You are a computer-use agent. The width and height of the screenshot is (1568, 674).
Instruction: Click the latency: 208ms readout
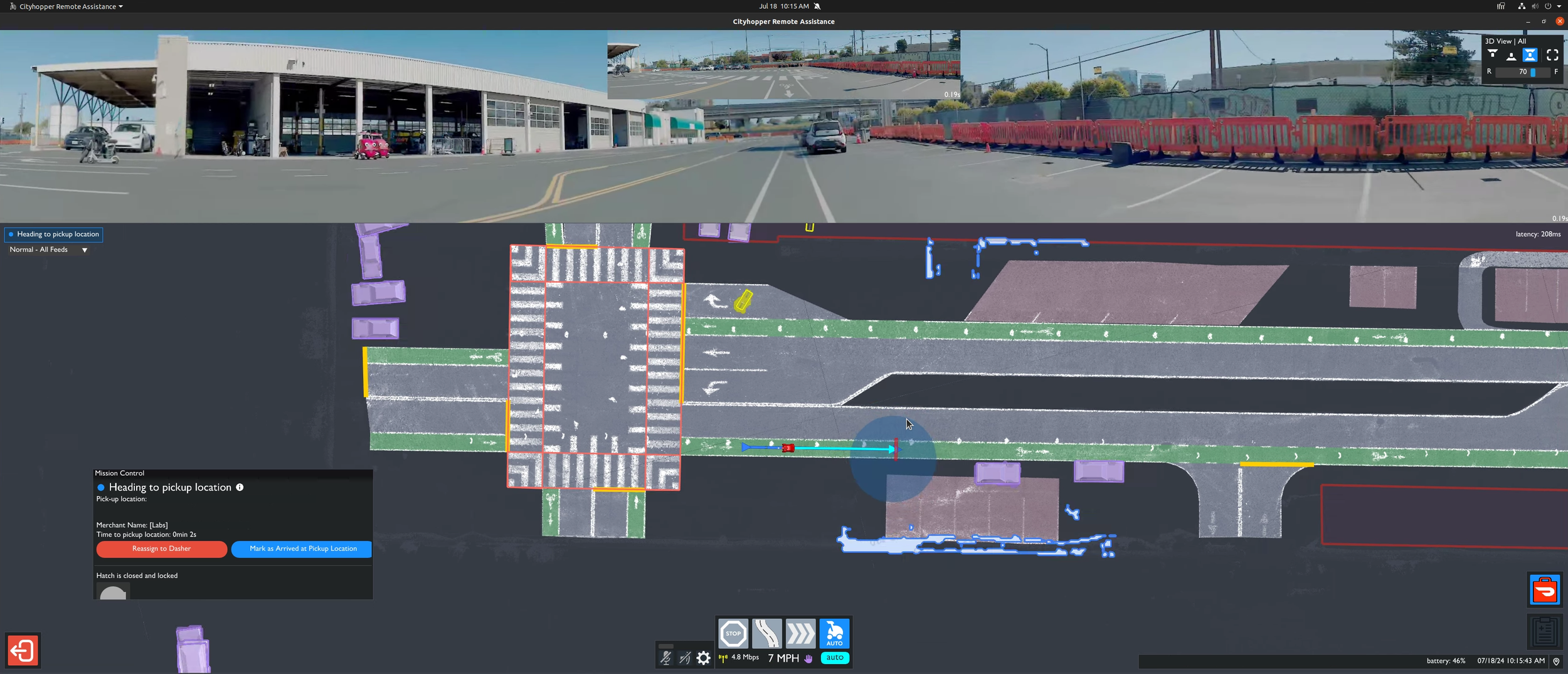(1538, 234)
